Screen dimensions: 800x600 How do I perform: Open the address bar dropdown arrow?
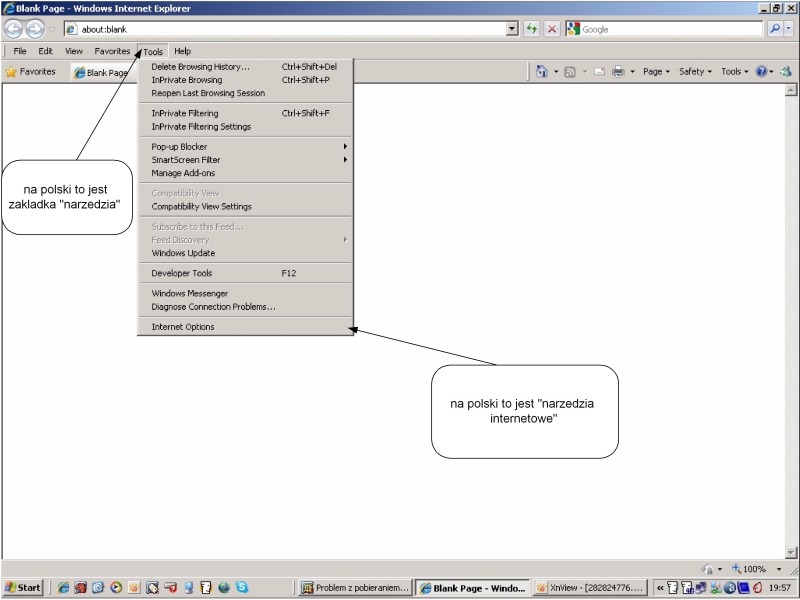tap(512, 29)
